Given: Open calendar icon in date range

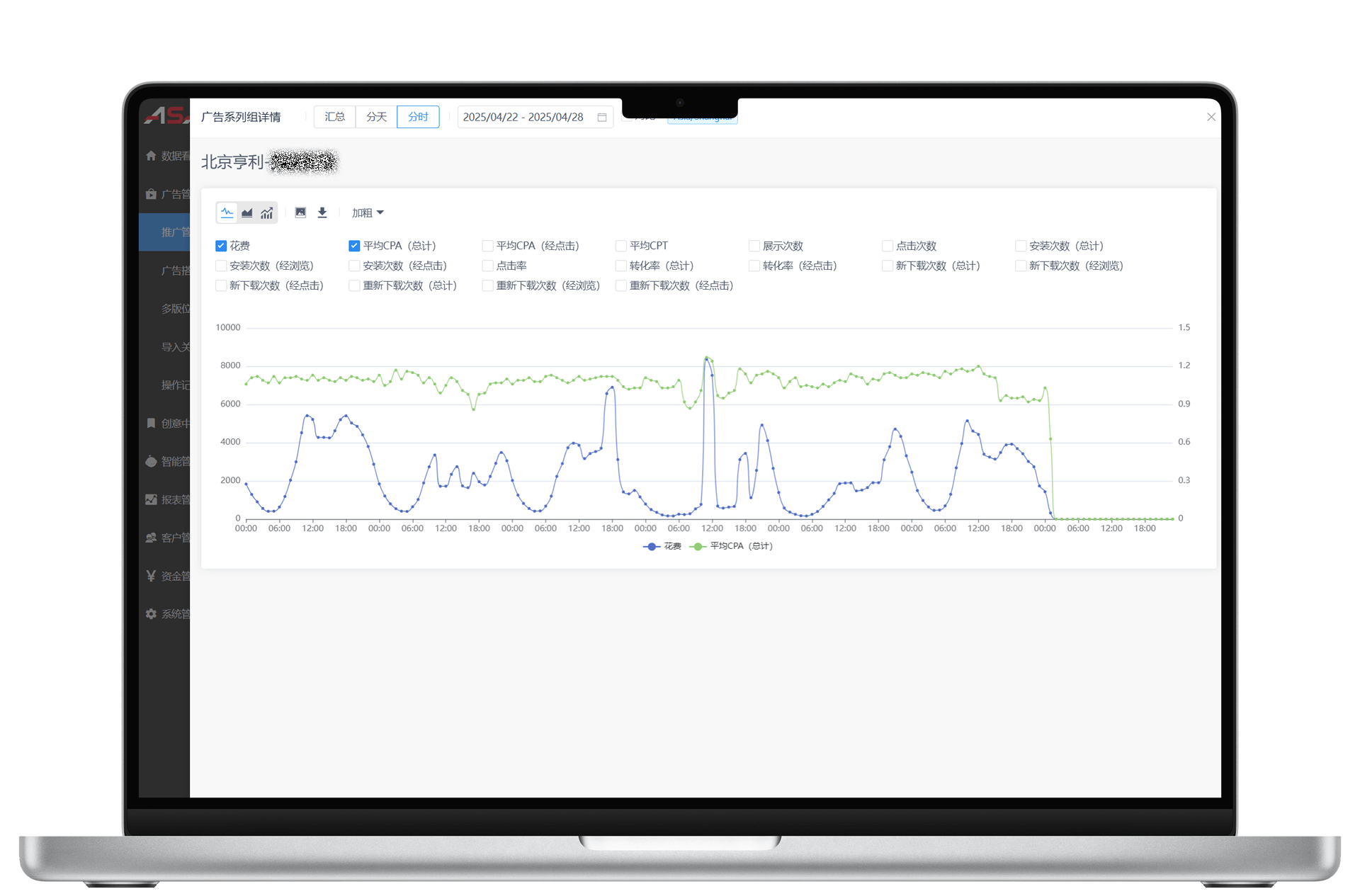Looking at the screenshot, I should 602,117.
